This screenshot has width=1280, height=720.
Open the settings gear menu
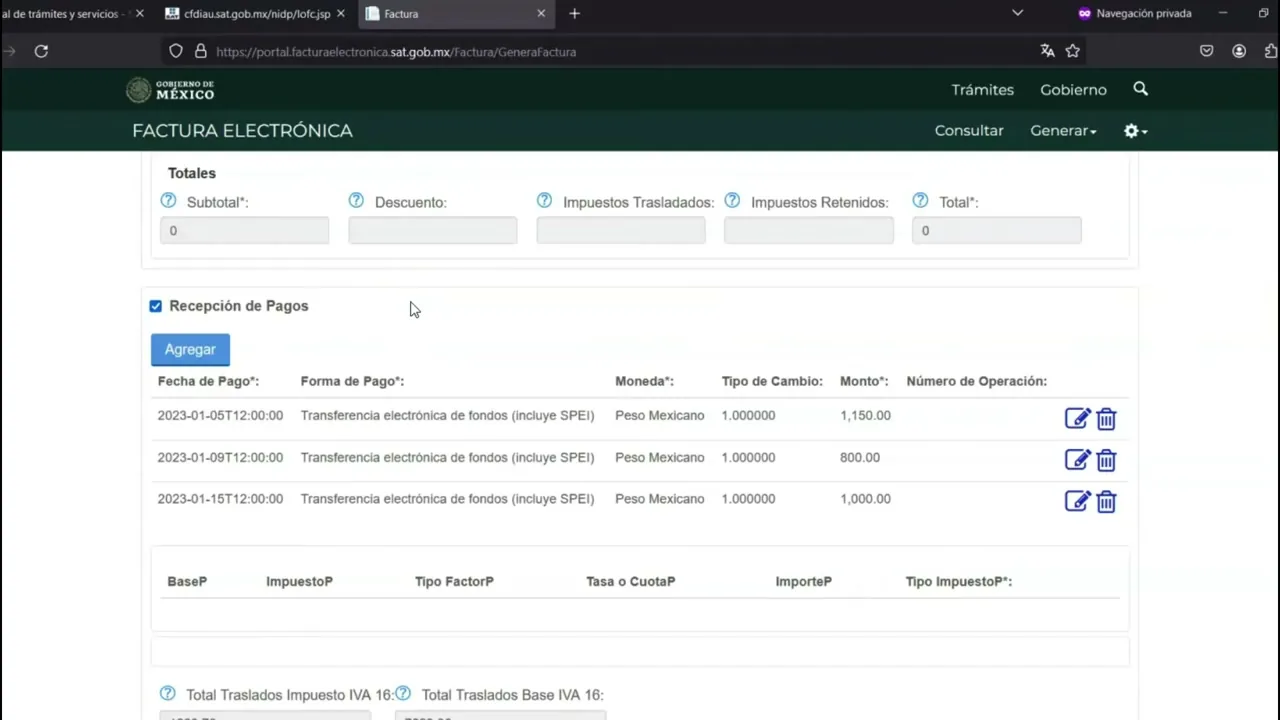pos(1135,131)
